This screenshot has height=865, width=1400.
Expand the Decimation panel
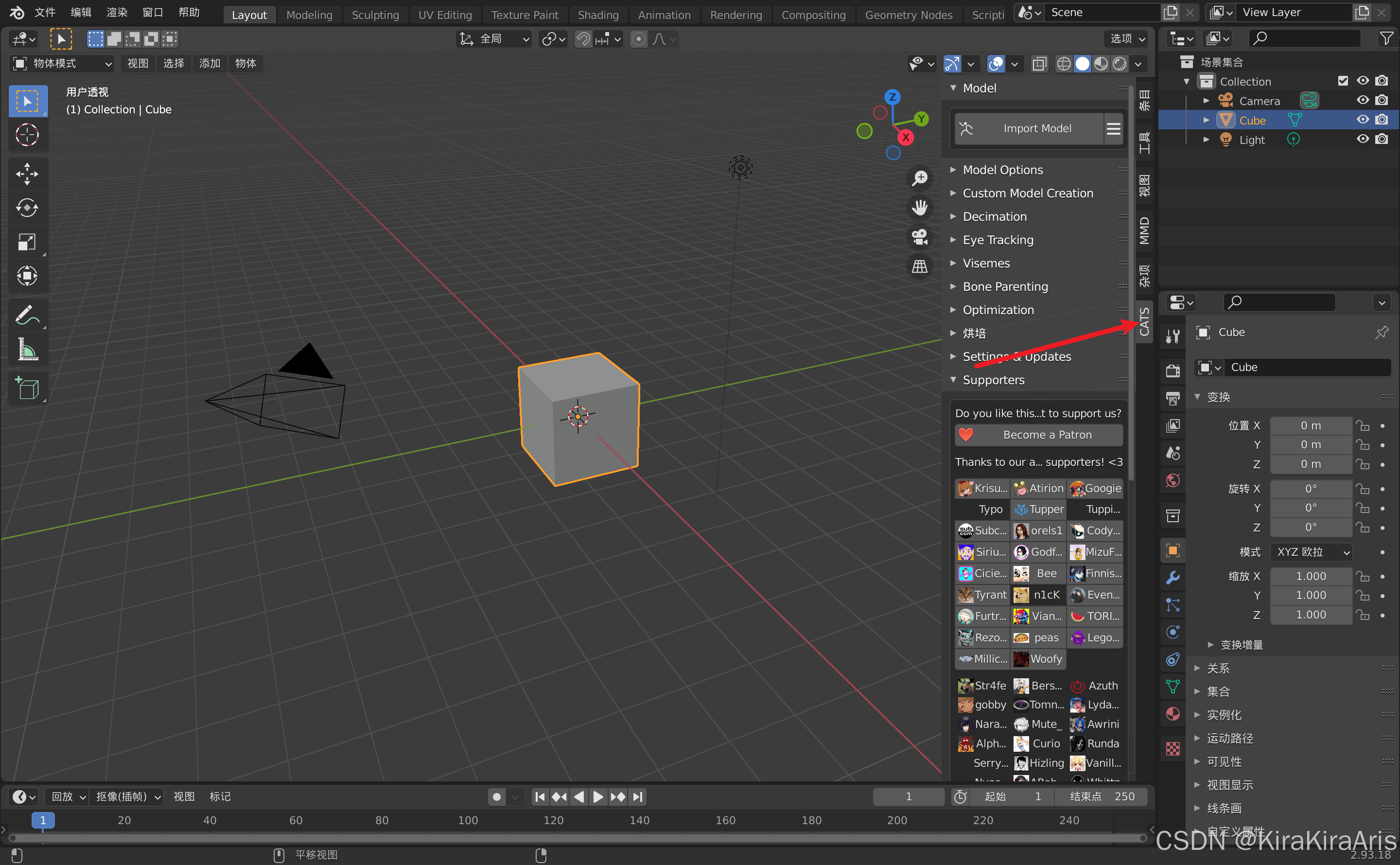coord(994,217)
